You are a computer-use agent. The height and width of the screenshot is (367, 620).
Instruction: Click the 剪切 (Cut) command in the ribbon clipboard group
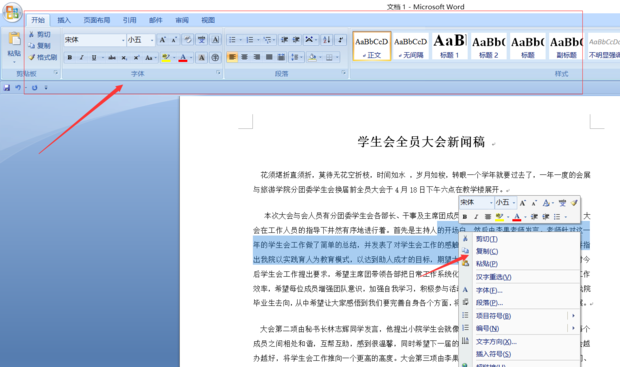tap(40, 34)
